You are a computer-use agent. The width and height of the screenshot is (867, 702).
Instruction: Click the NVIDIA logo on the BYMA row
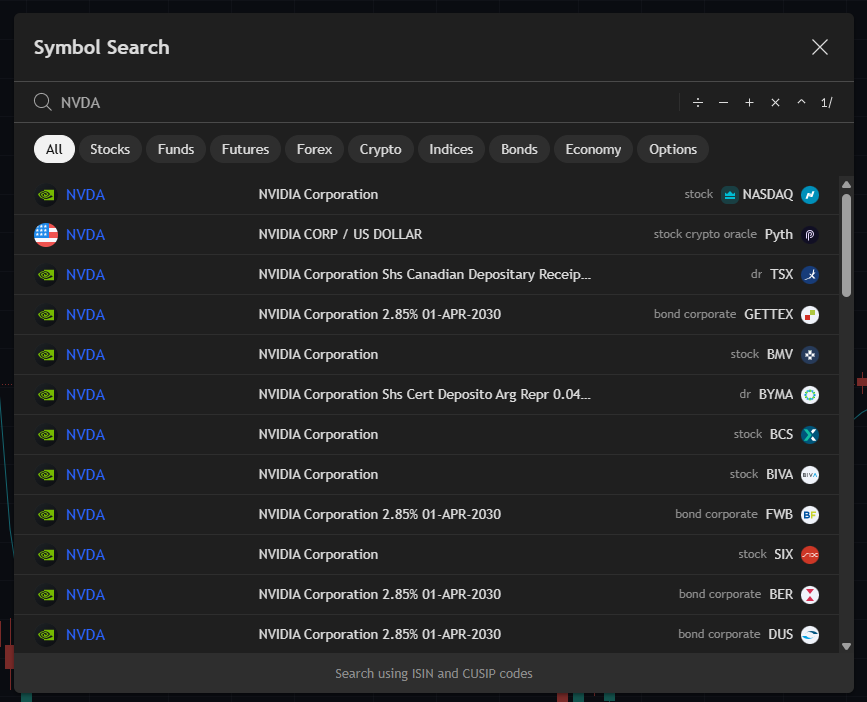46,395
